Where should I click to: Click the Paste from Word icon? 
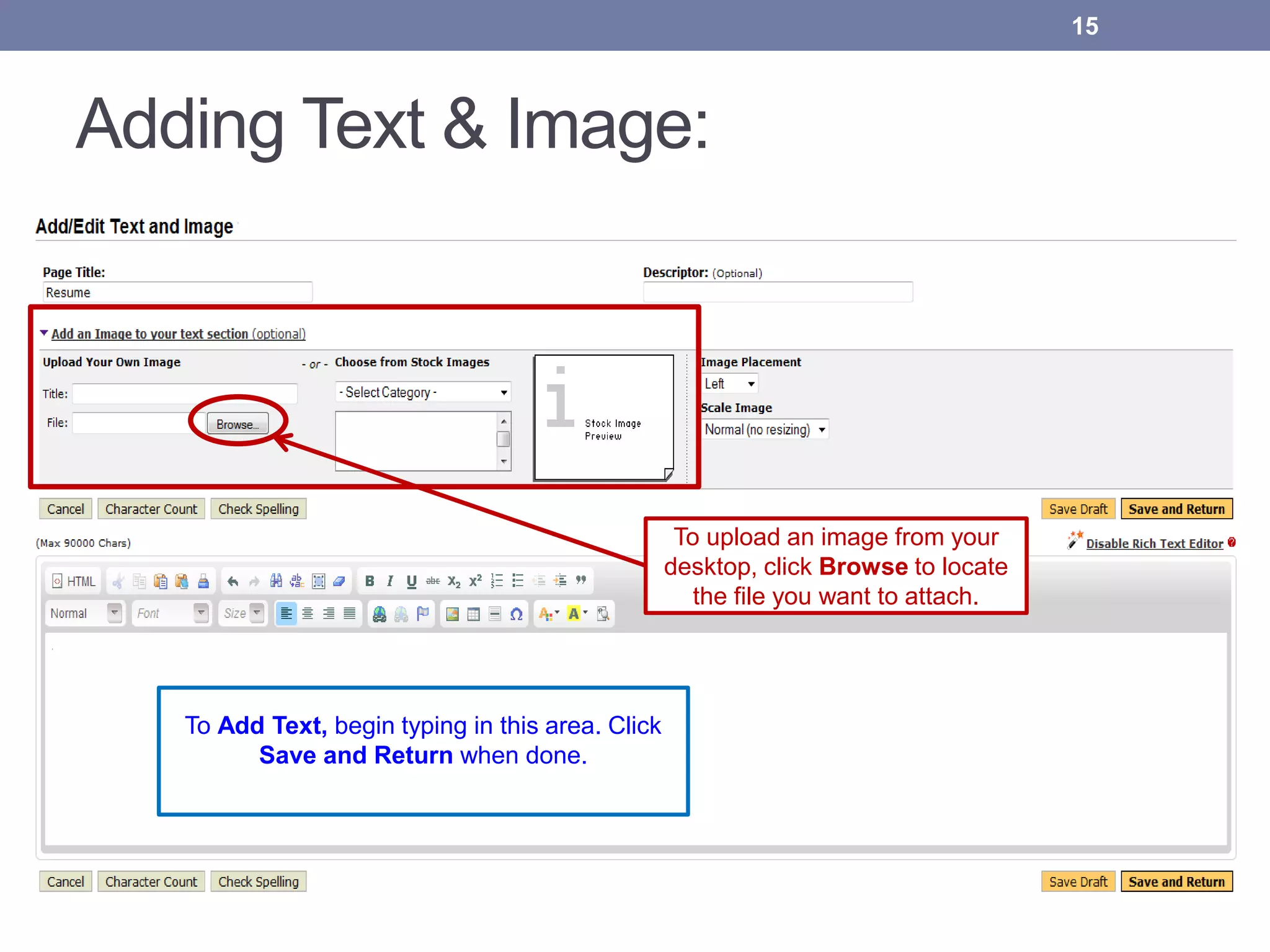[x=182, y=581]
